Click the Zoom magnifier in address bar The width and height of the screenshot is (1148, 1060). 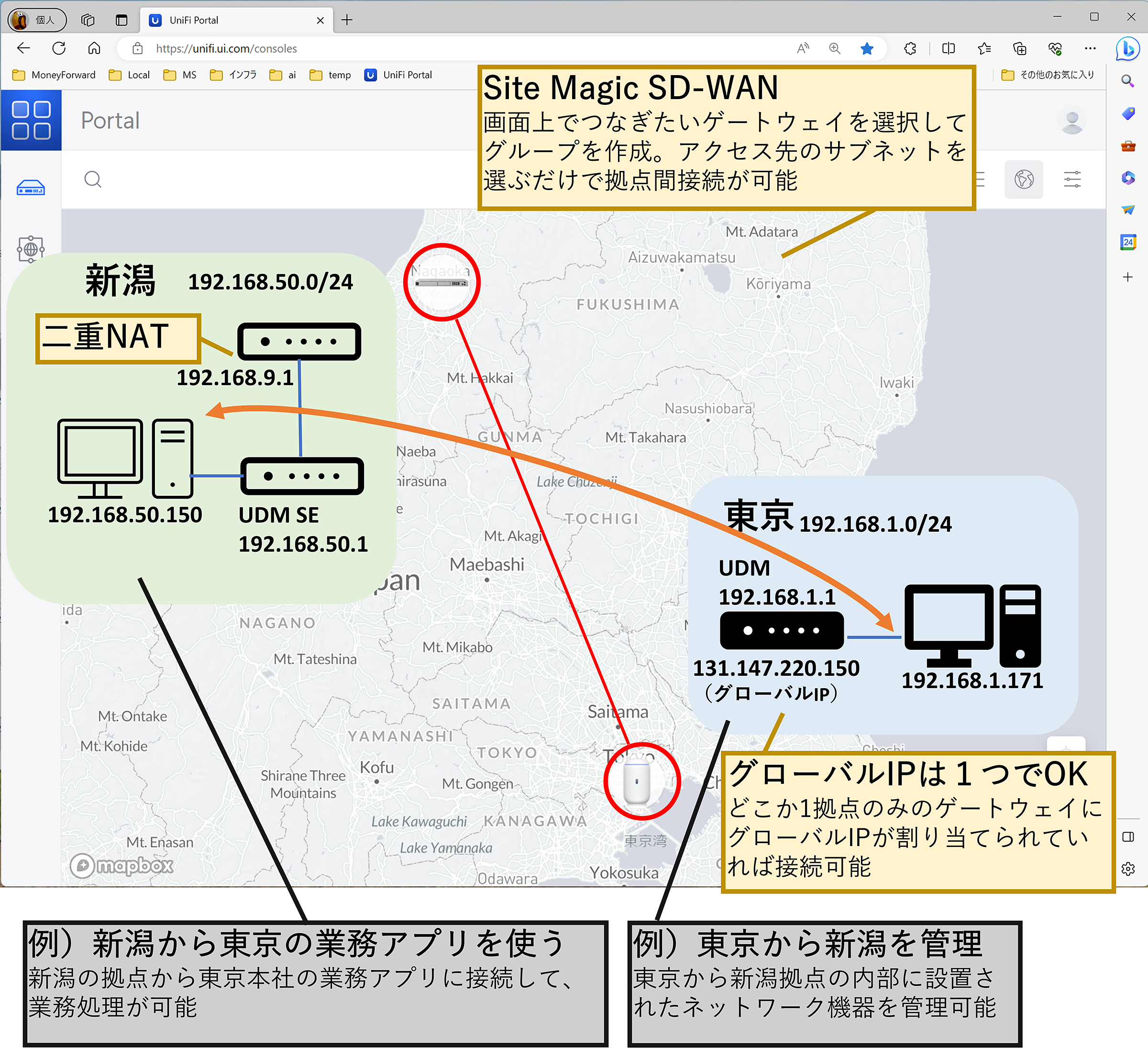tap(835, 49)
